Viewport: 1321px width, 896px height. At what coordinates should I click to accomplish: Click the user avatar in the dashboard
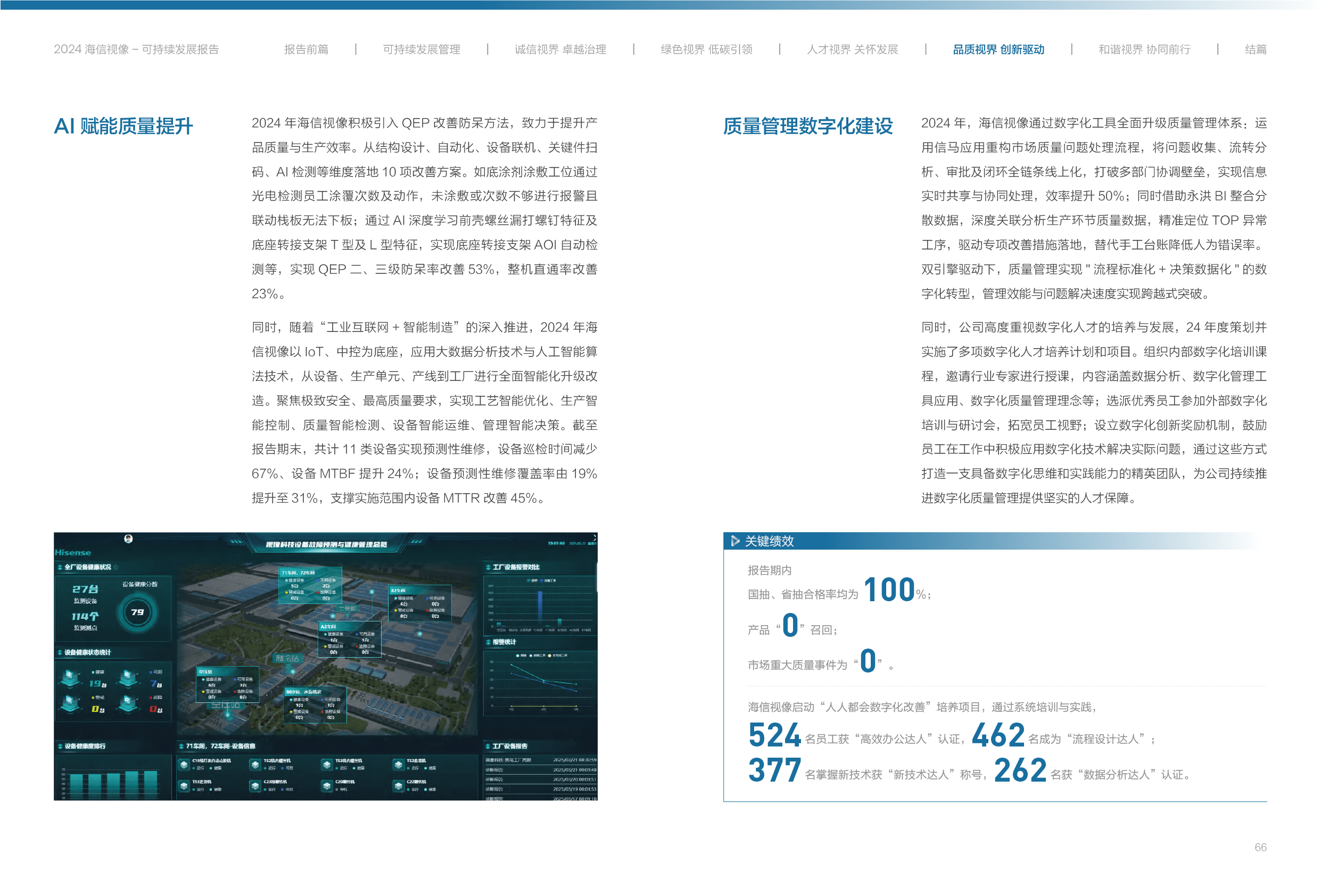coord(128,538)
